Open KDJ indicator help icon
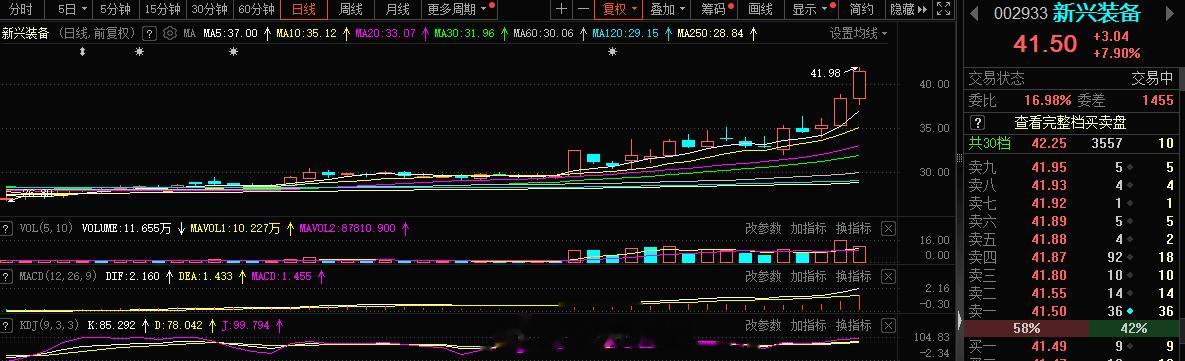The image size is (1185, 361). tap(6, 326)
